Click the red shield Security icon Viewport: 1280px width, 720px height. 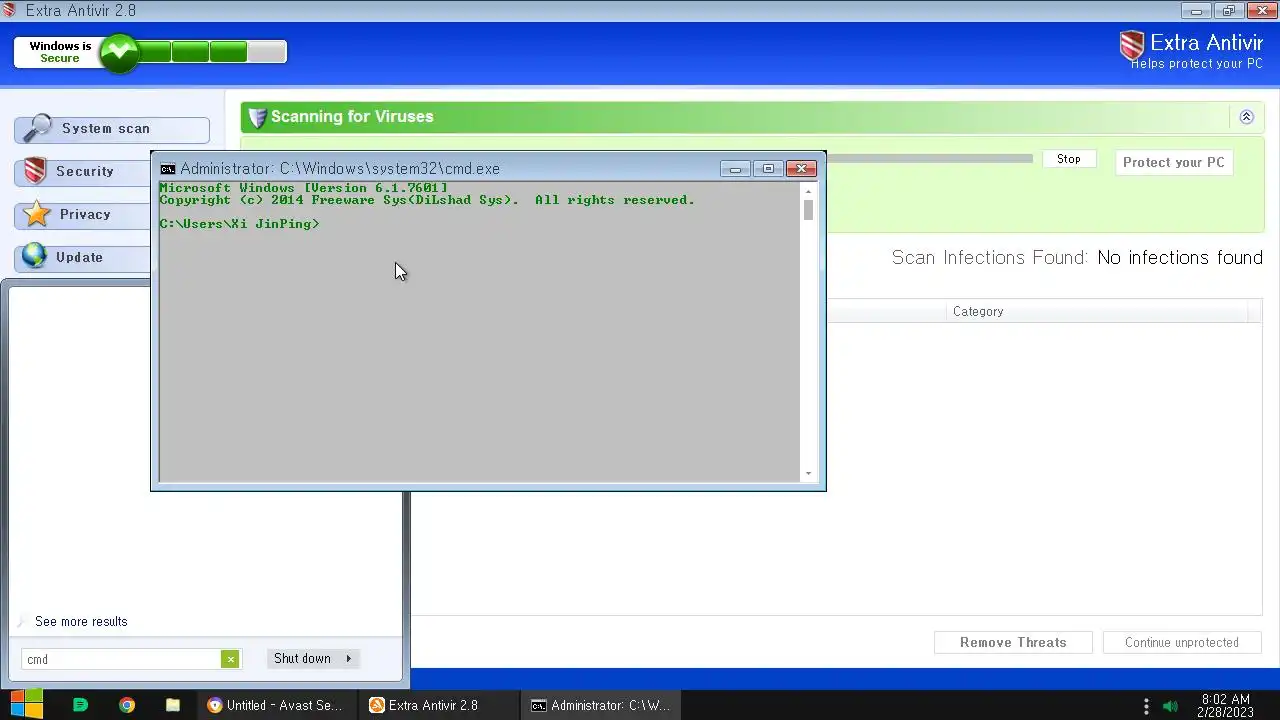point(35,171)
